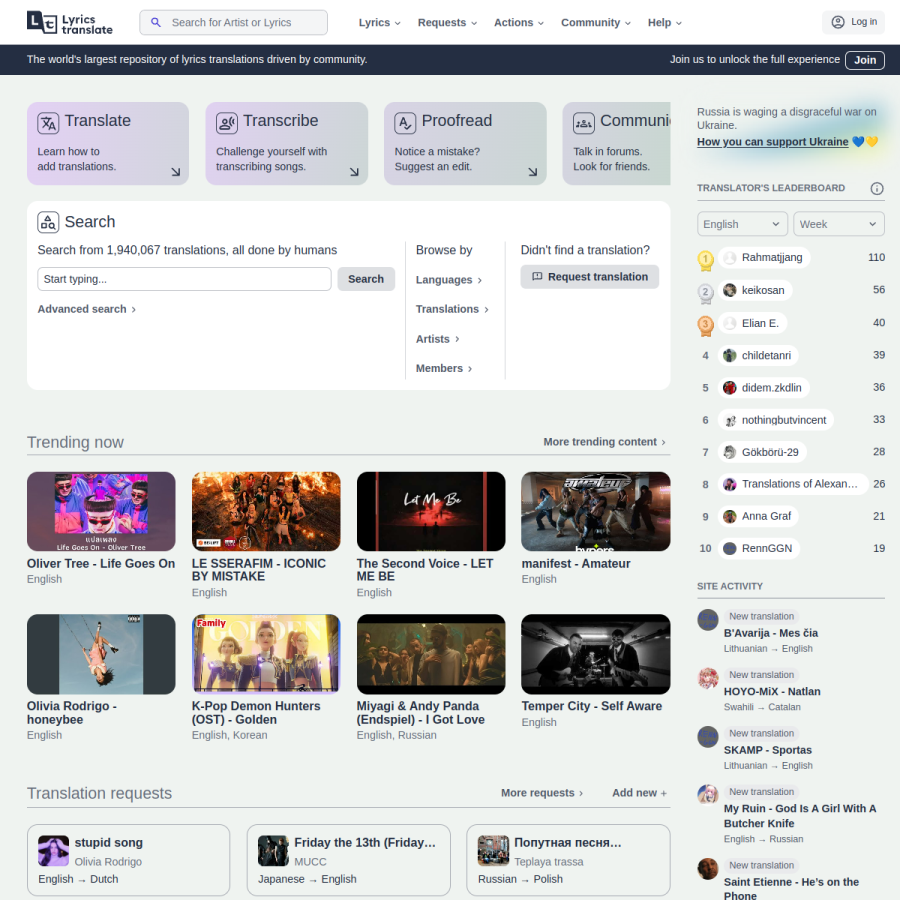Click the stupid song request cover
Screen dimensions: 900x900
coord(53,851)
